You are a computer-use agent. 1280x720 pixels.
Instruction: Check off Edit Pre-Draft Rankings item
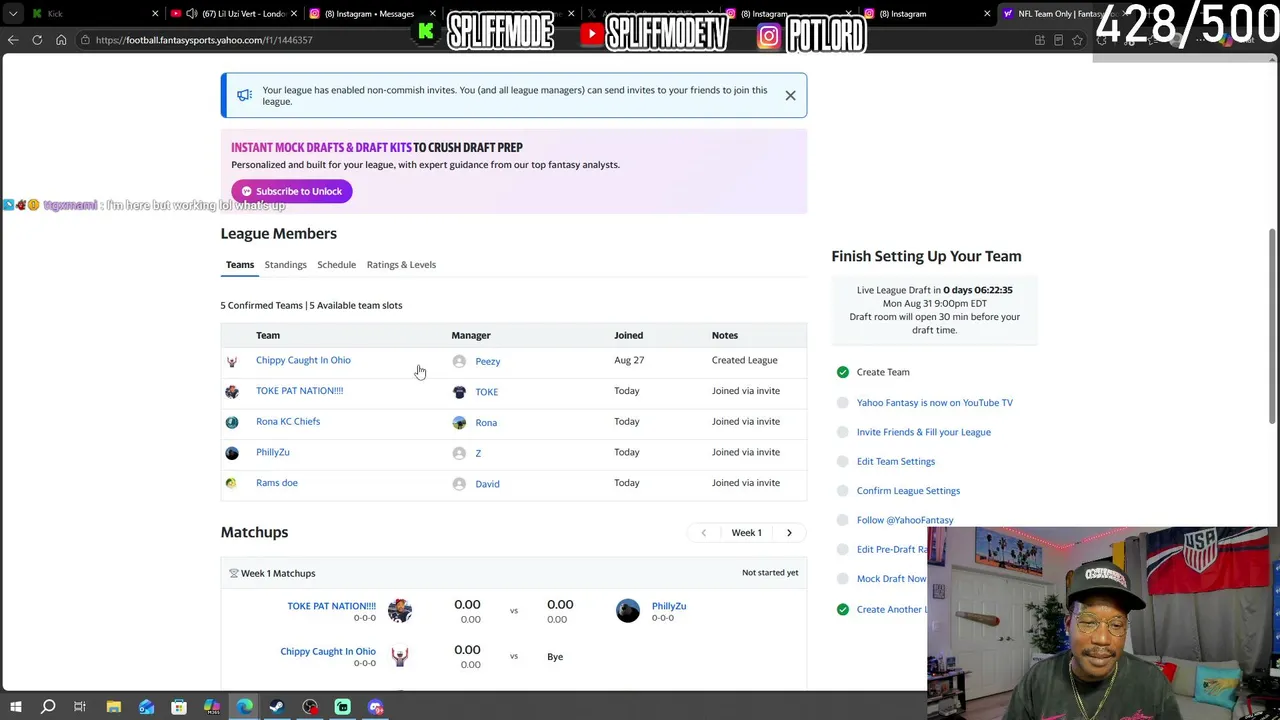tap(843, 550)
